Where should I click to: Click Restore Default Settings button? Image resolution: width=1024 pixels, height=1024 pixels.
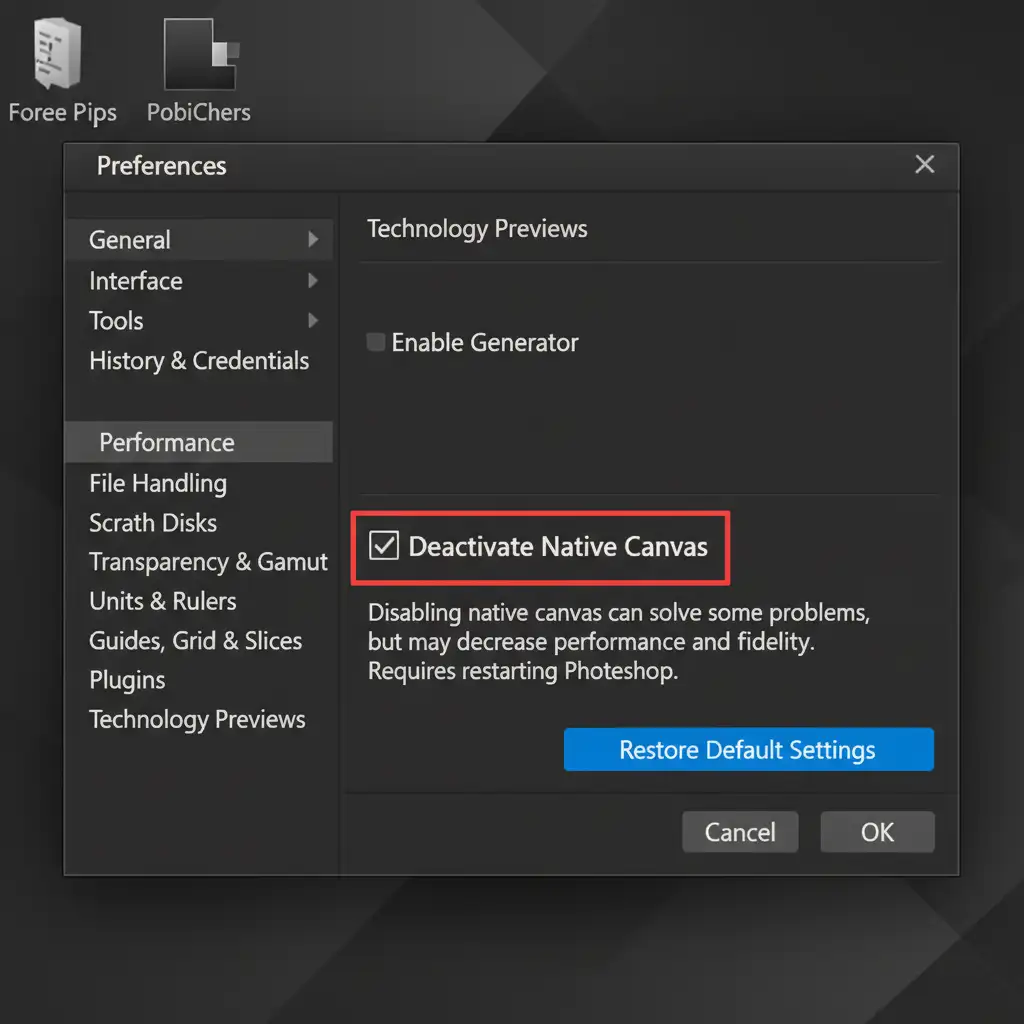[x=748, y=750]
